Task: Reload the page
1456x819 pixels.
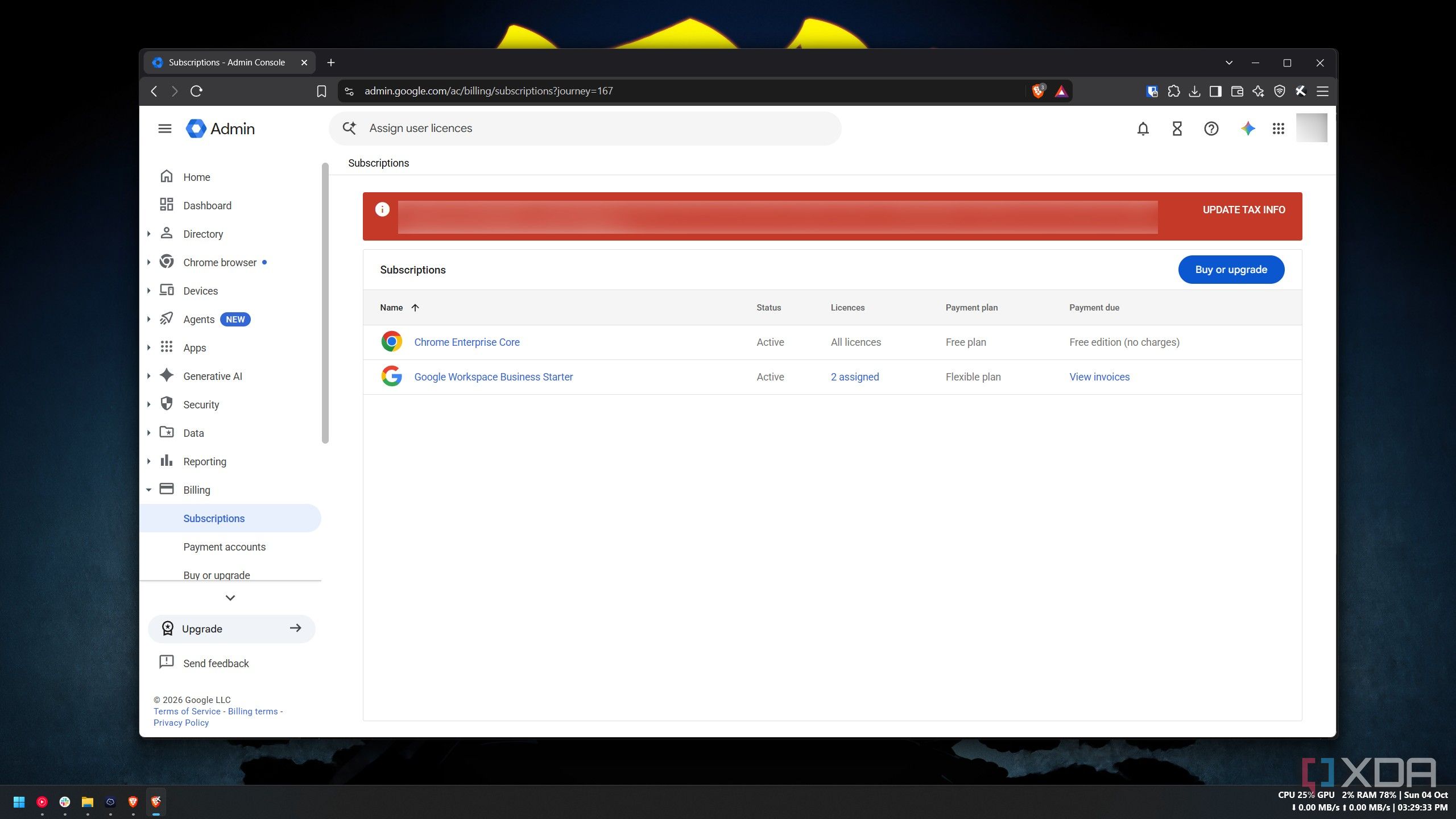Action: pyautogui.click(x=196, y=91)
